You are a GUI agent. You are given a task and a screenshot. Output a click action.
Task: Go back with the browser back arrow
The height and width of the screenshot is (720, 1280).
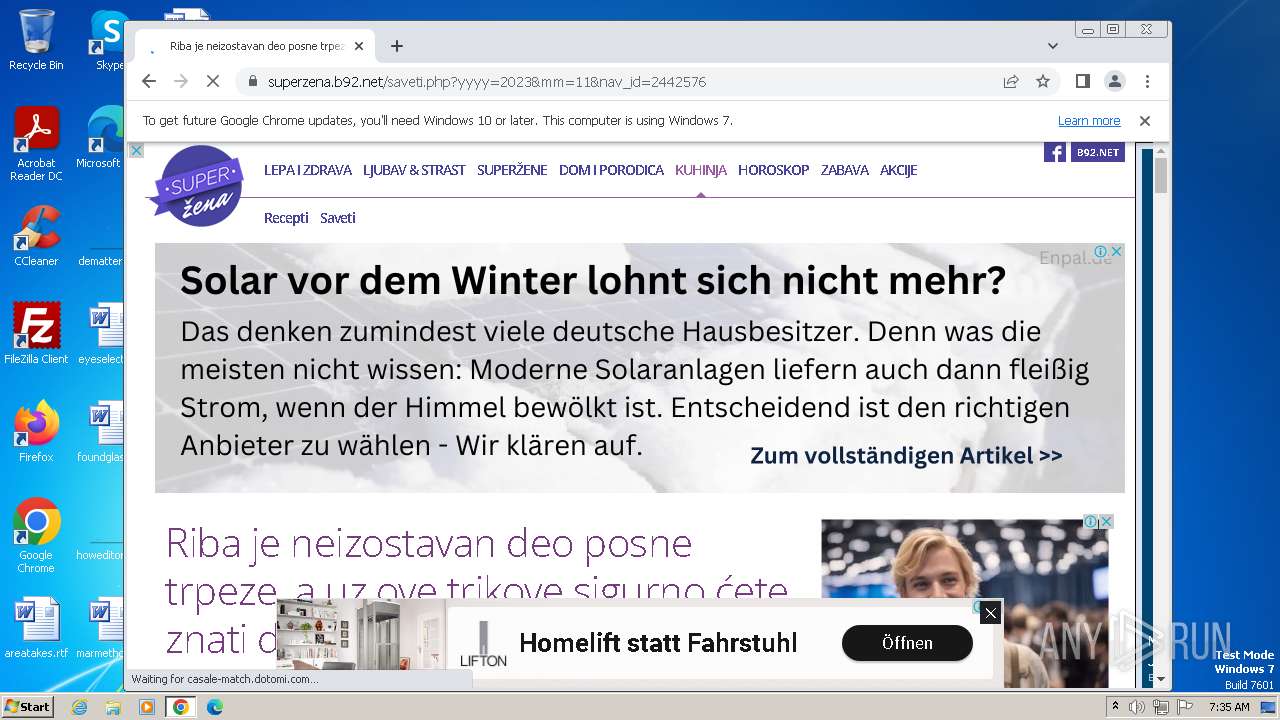pos(149,82)
